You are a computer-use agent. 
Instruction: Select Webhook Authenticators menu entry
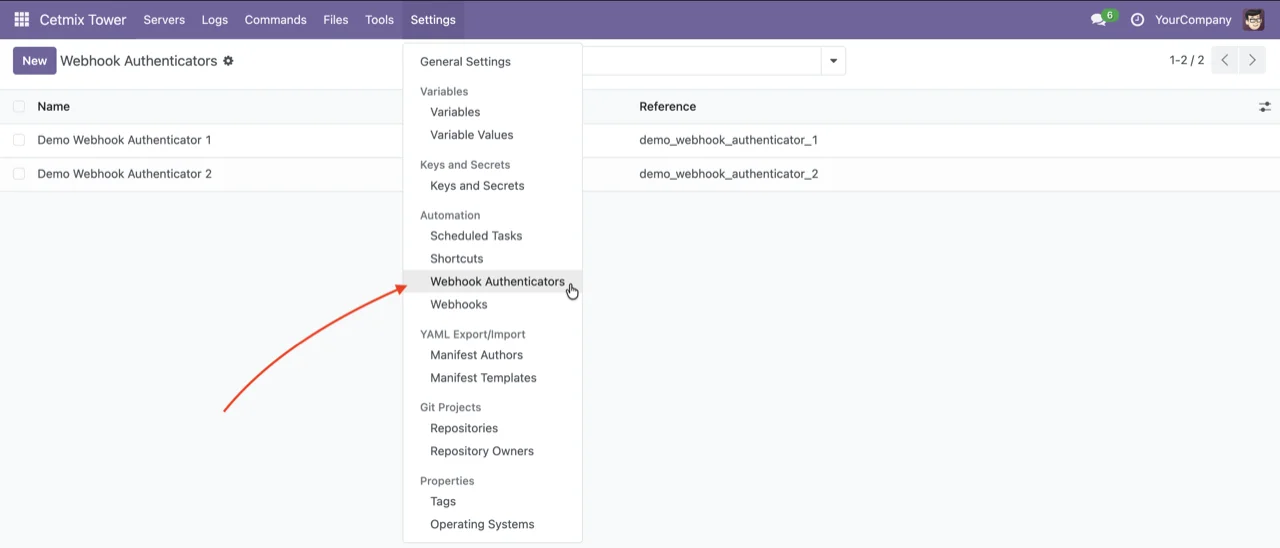point(492,282)
